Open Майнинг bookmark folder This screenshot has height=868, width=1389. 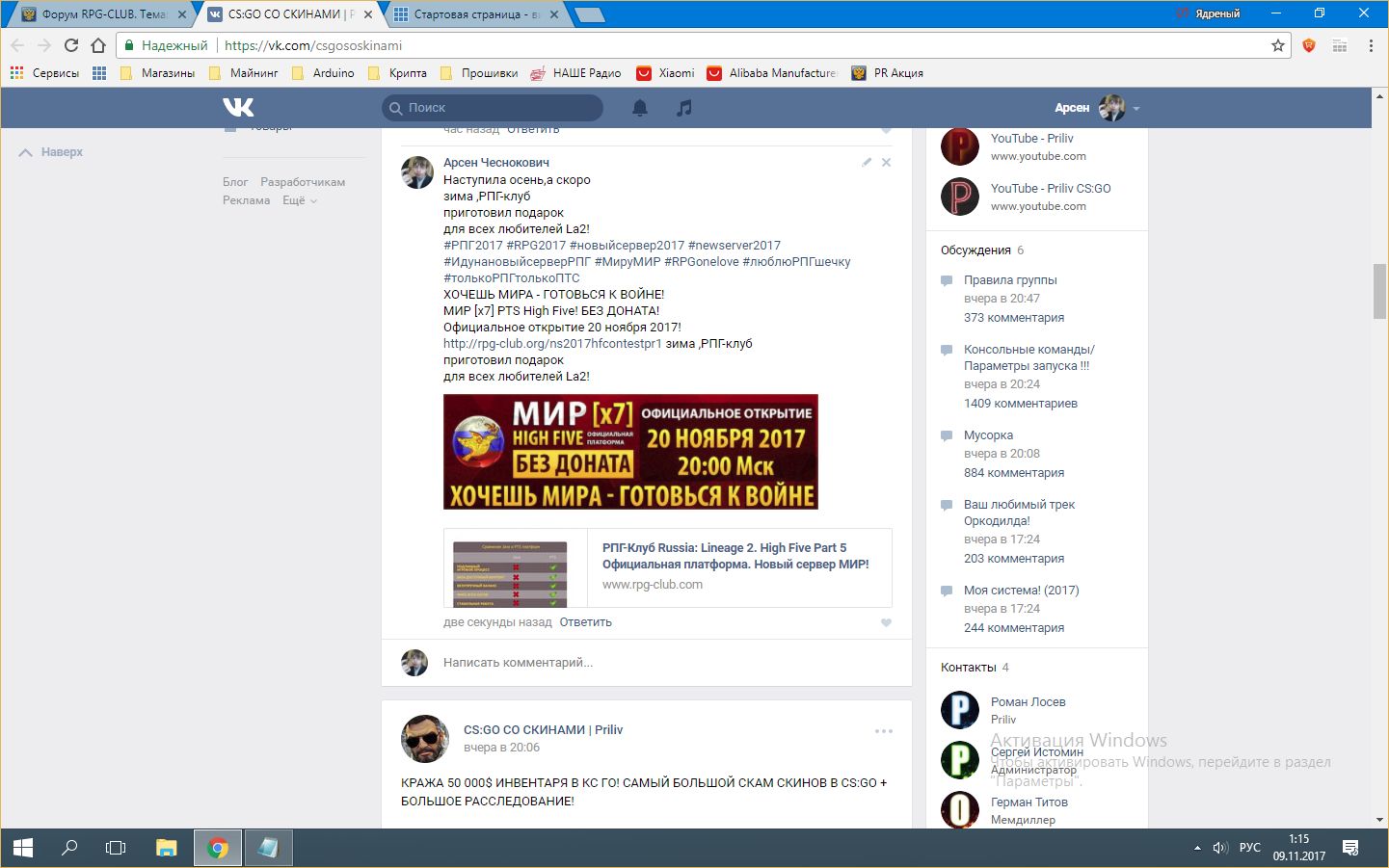244,72
